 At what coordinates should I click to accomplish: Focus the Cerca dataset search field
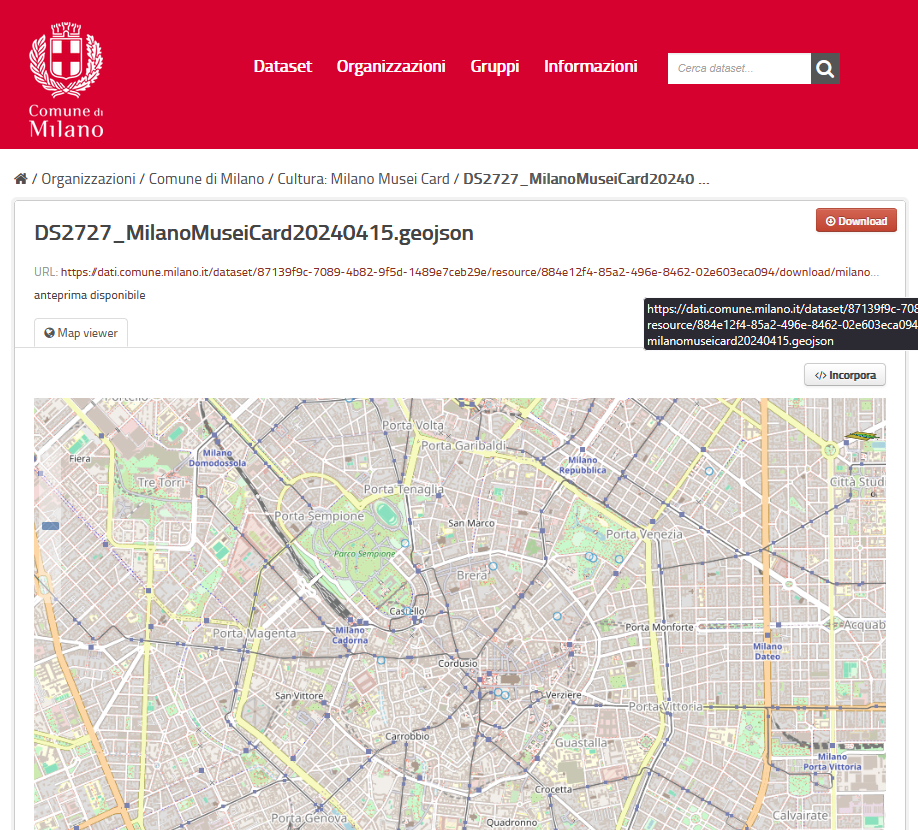click(738, 68)
